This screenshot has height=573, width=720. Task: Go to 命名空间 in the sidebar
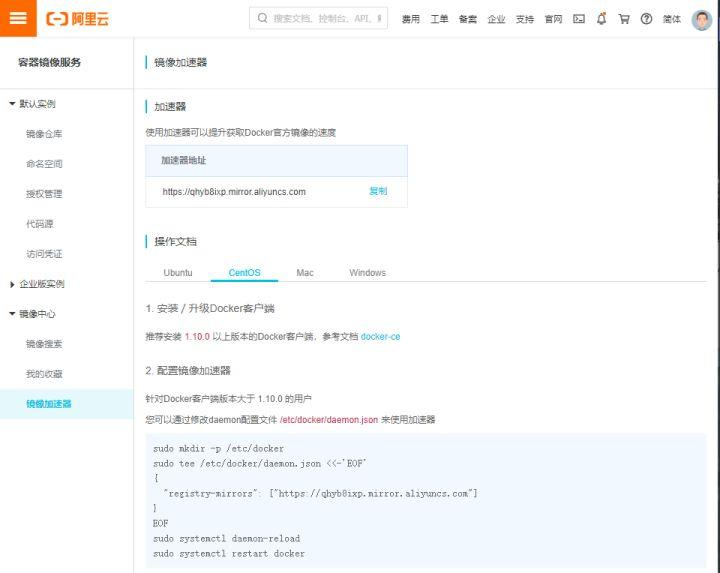[44, 164]
